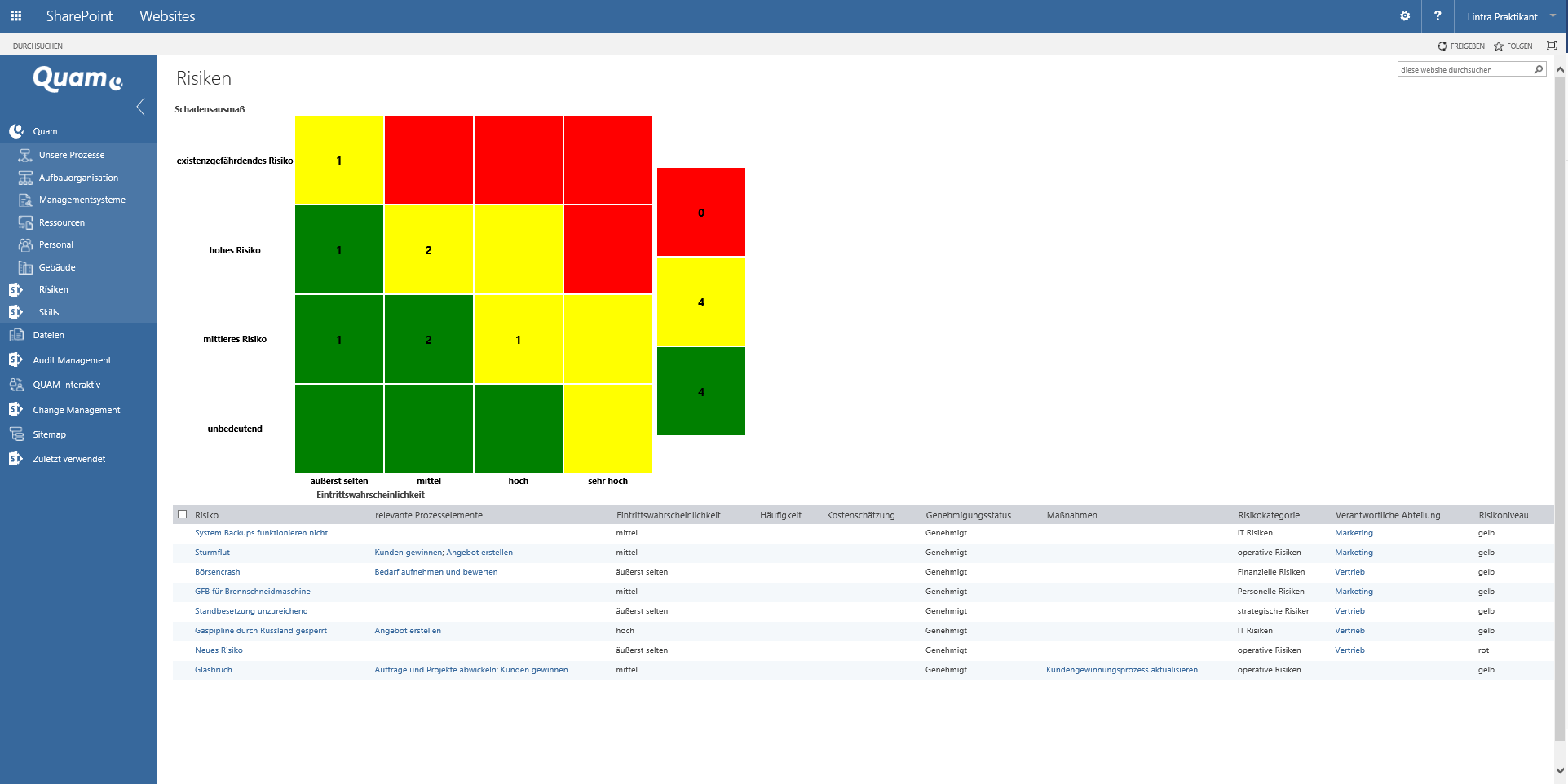Open the Kundengewinnungsprozess aktualisieren link

1121,670
